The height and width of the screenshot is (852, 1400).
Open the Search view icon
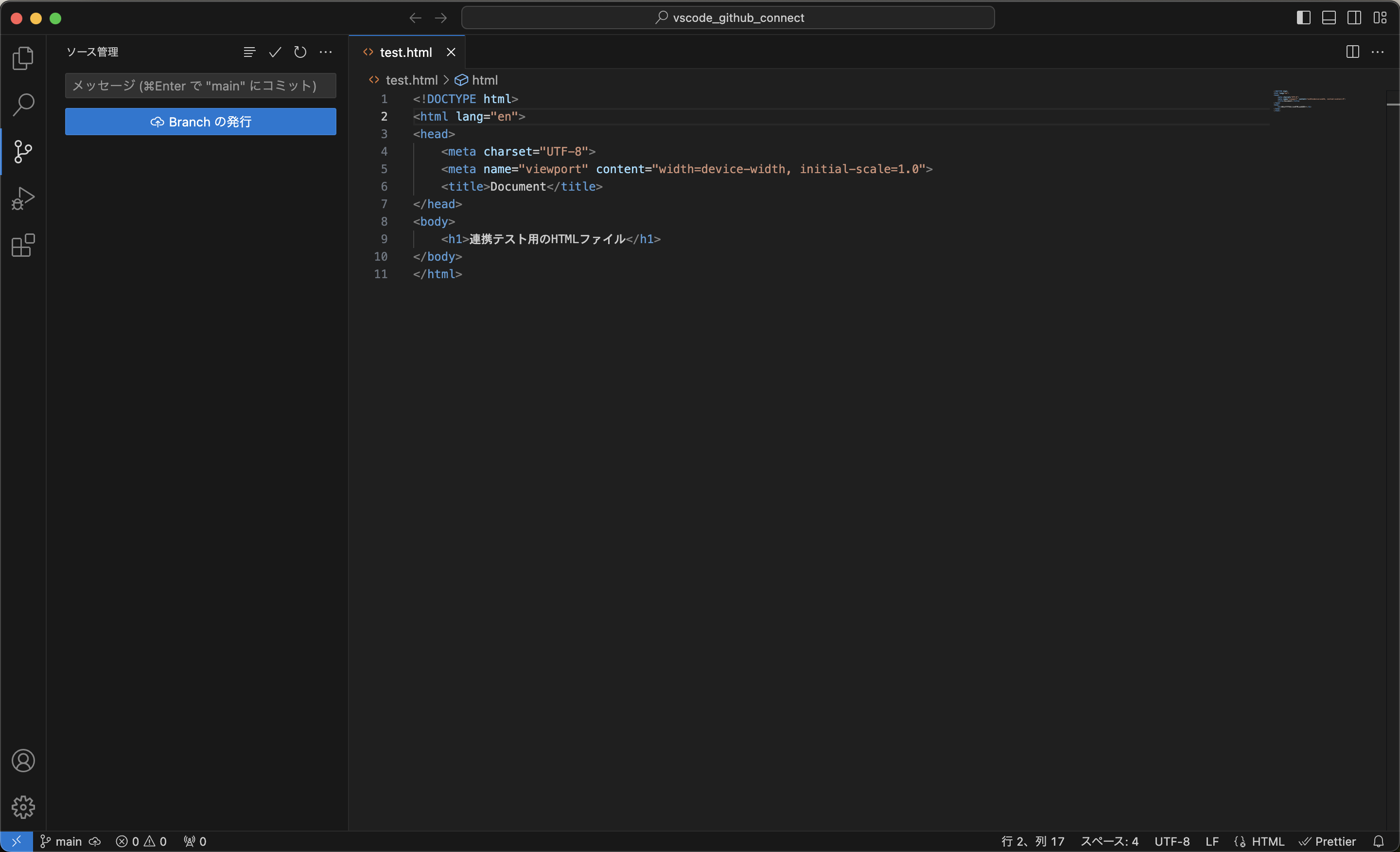click(23, 105)
